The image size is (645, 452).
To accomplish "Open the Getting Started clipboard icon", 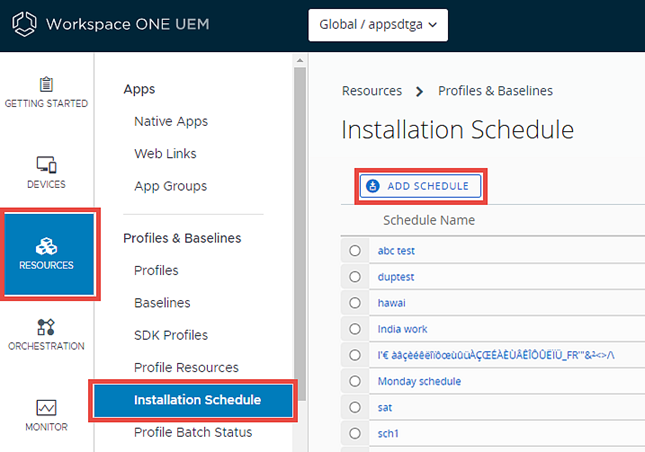I will (x=46, y=84).
